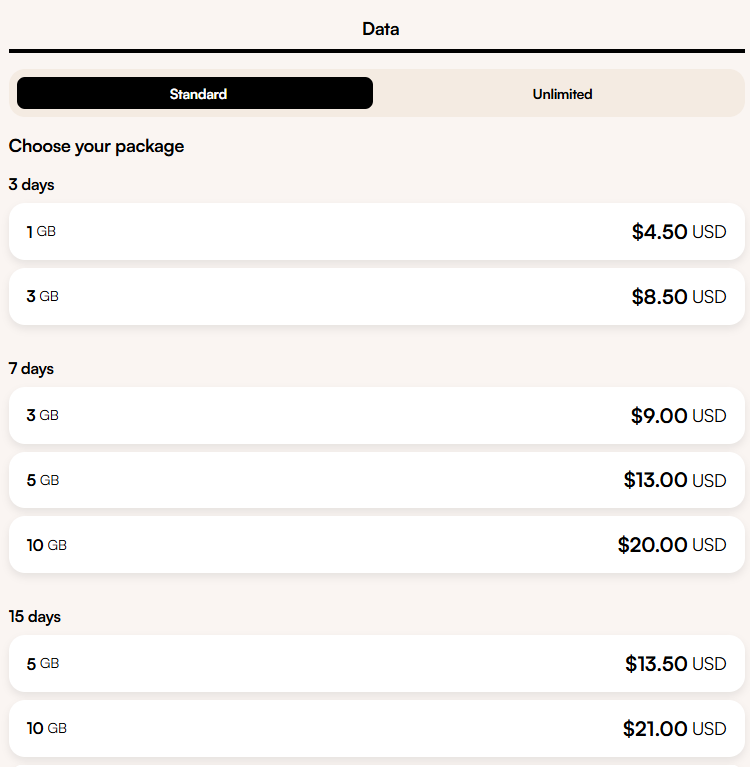Screen dimensions: 750x767
Task: Click the $9.00 USD price
Action: 678,416
